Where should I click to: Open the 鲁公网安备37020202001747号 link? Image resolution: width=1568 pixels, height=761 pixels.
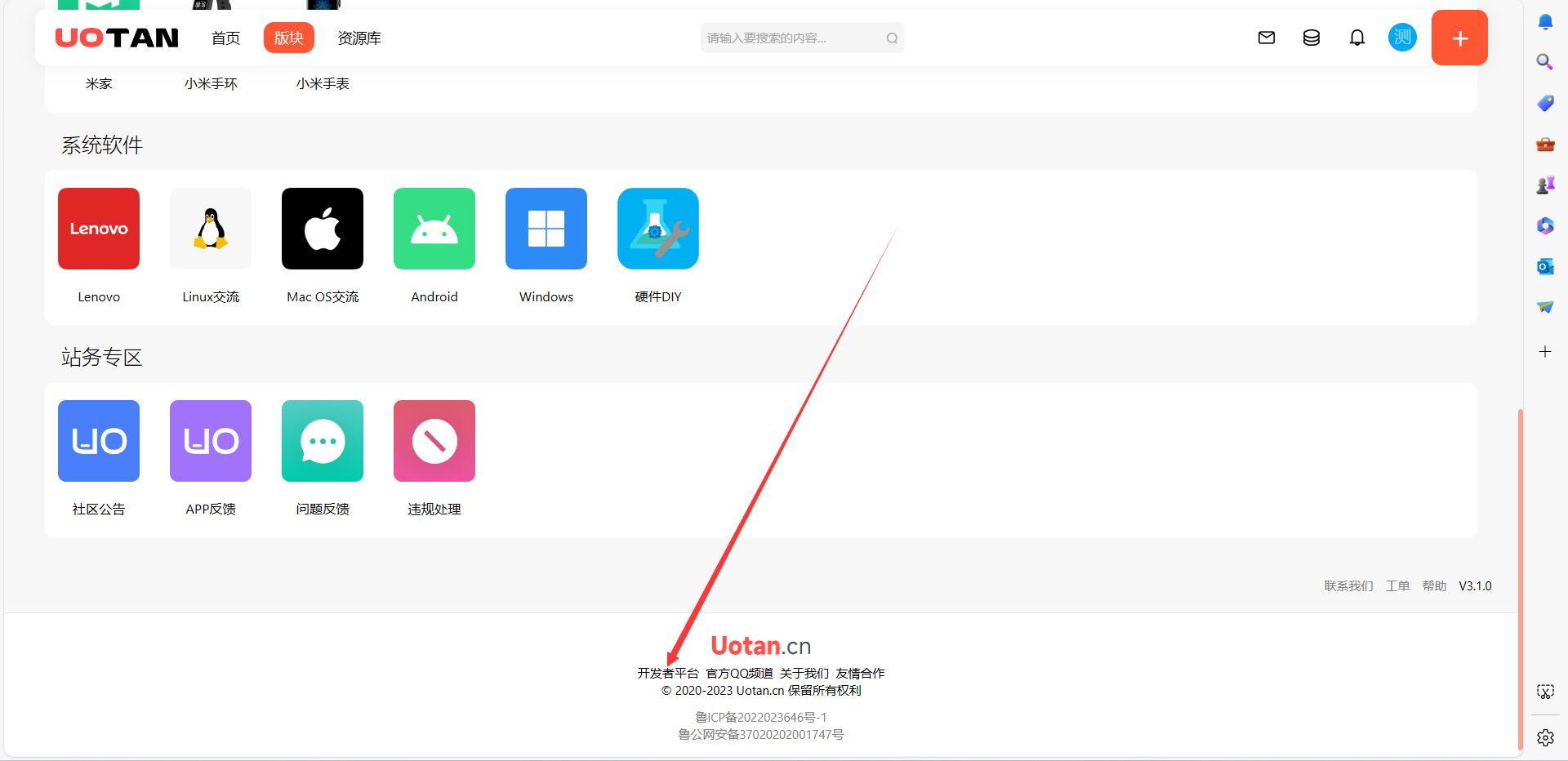tap(760, 734)
